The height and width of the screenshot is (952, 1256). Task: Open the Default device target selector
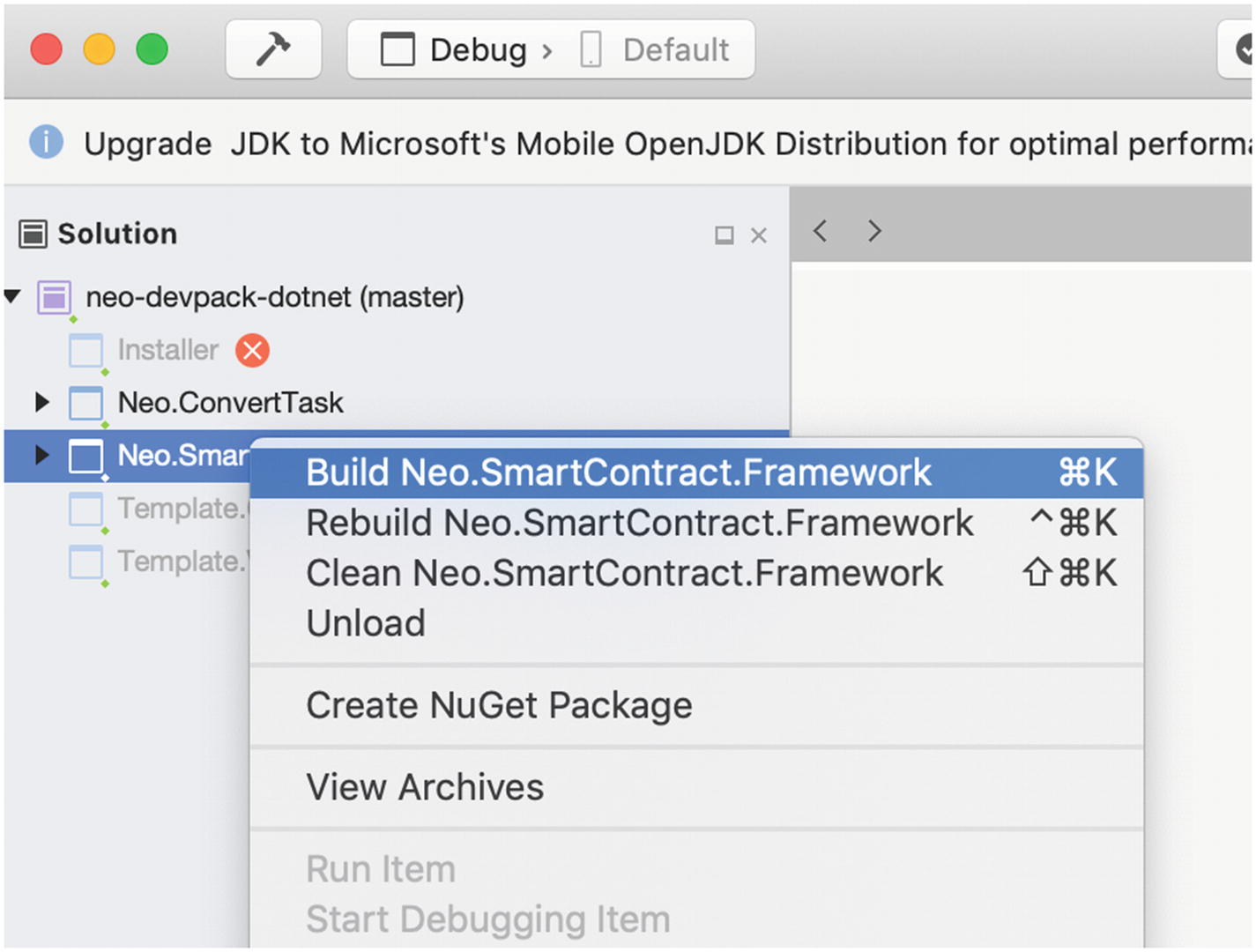656,49
